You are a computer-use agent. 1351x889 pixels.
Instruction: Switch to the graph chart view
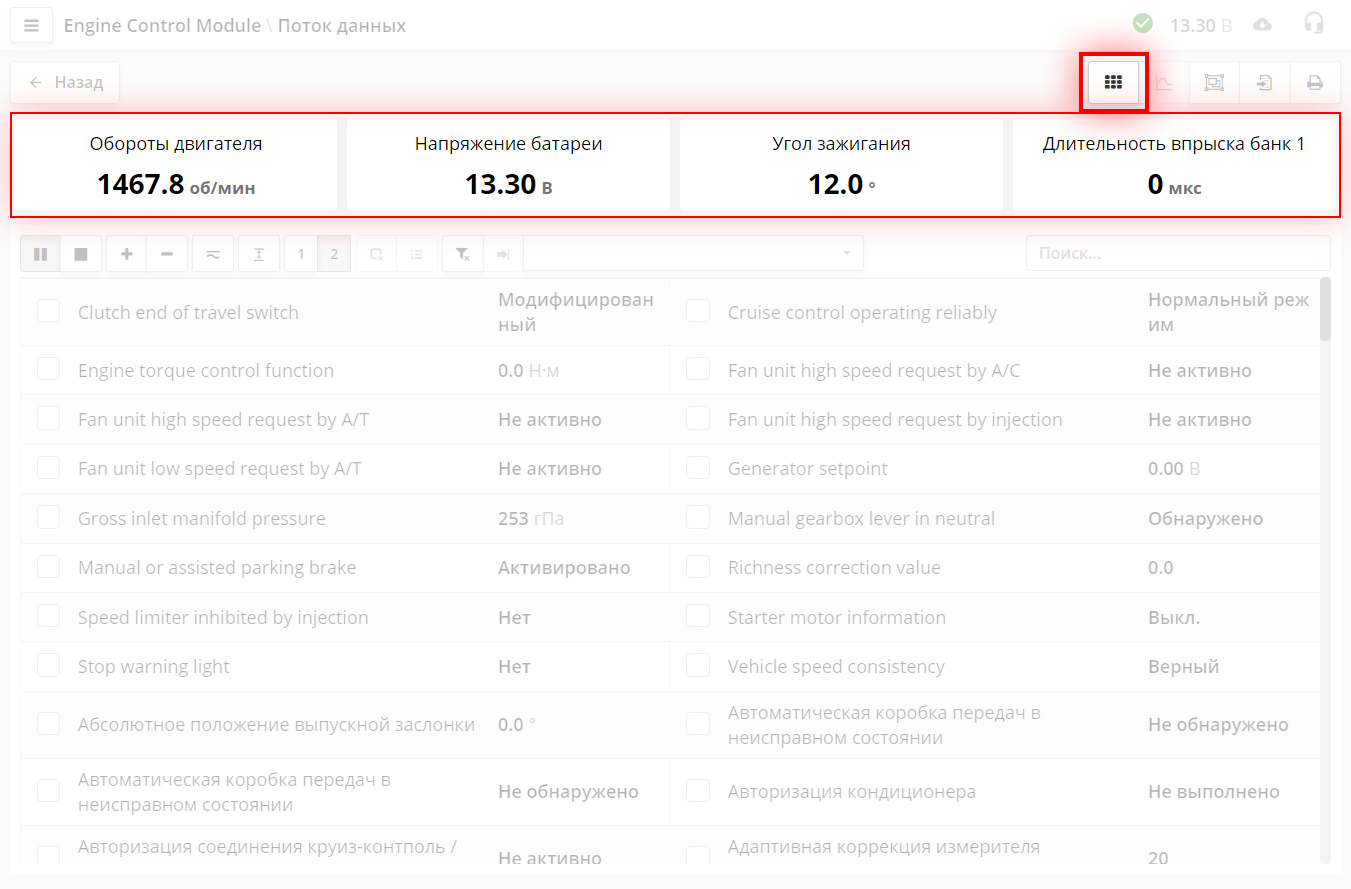point(1163,83)
